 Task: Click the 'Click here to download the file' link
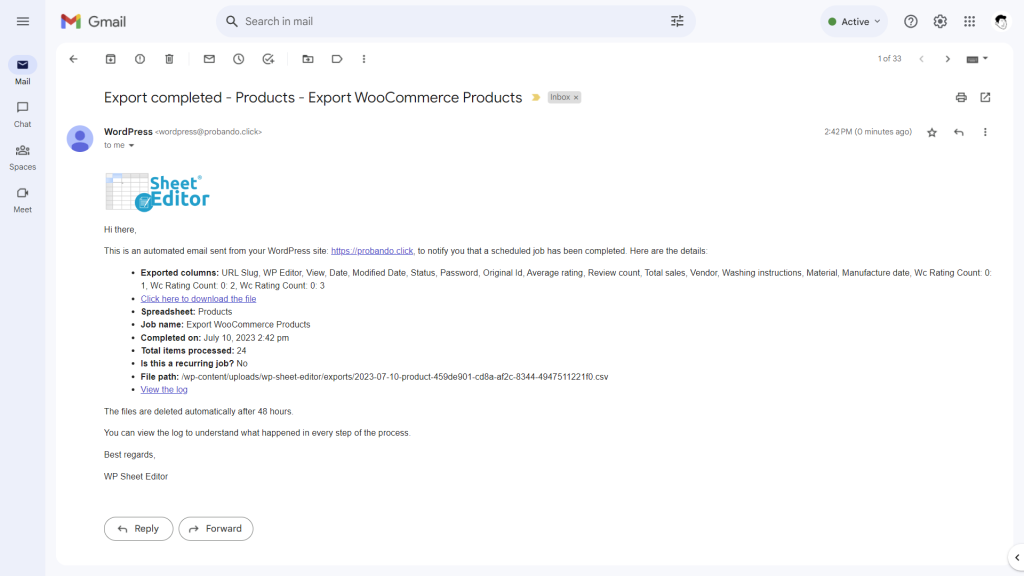click(x=198, y=298)
